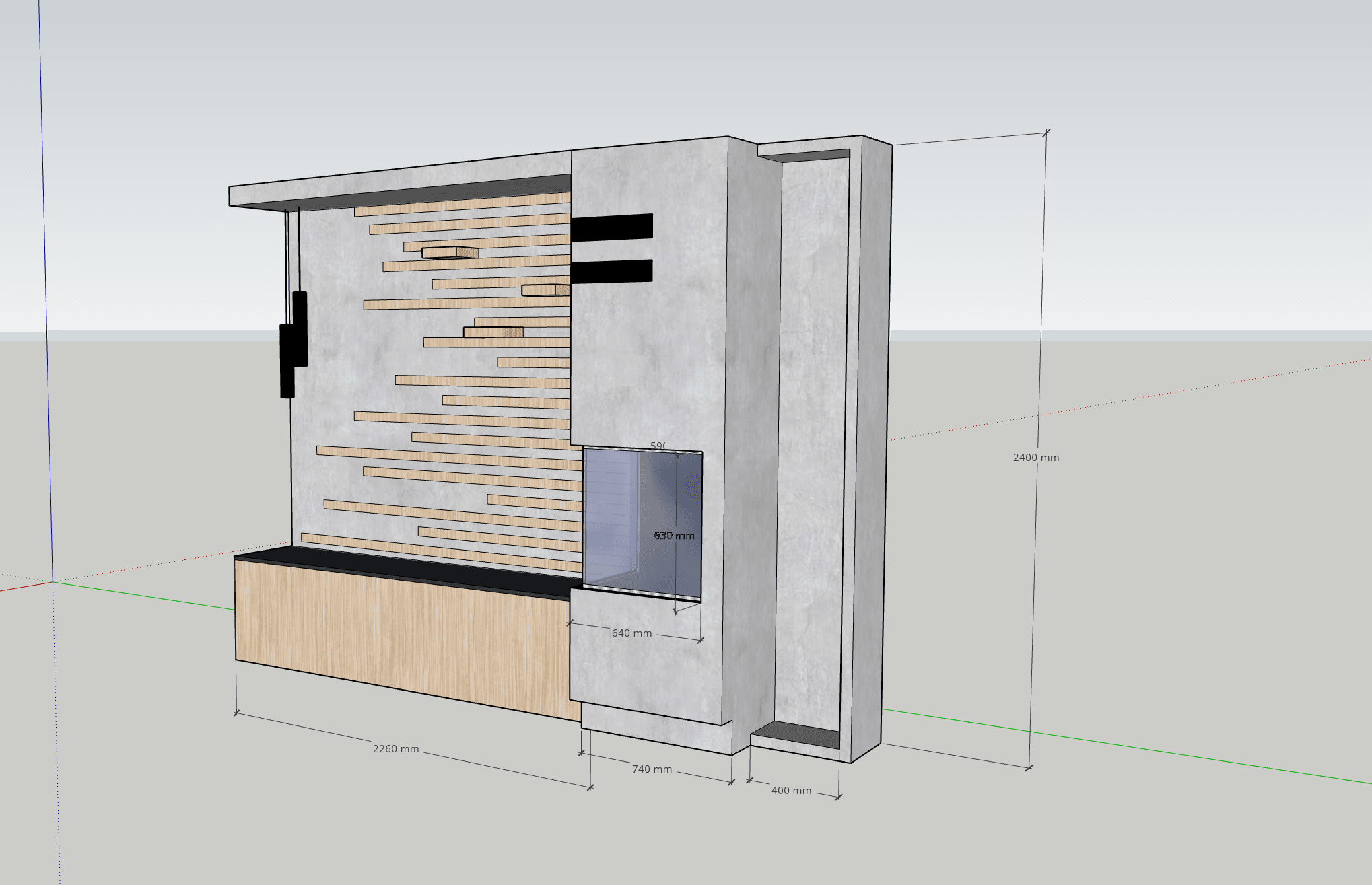Select the 630 mm dimension inside the glass
This screenshot has height=885, width=1372.
pyautogui.click(x=674, y=536)
